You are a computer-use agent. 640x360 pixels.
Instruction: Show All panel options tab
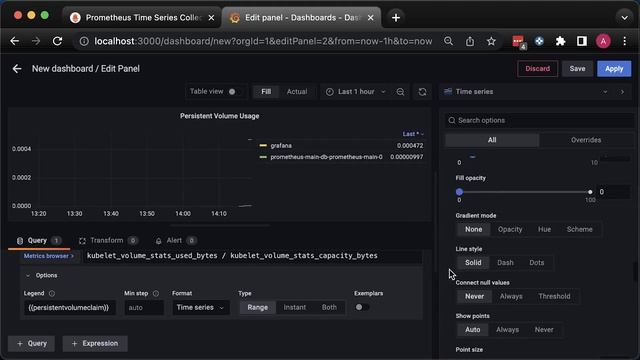[492, 140]
